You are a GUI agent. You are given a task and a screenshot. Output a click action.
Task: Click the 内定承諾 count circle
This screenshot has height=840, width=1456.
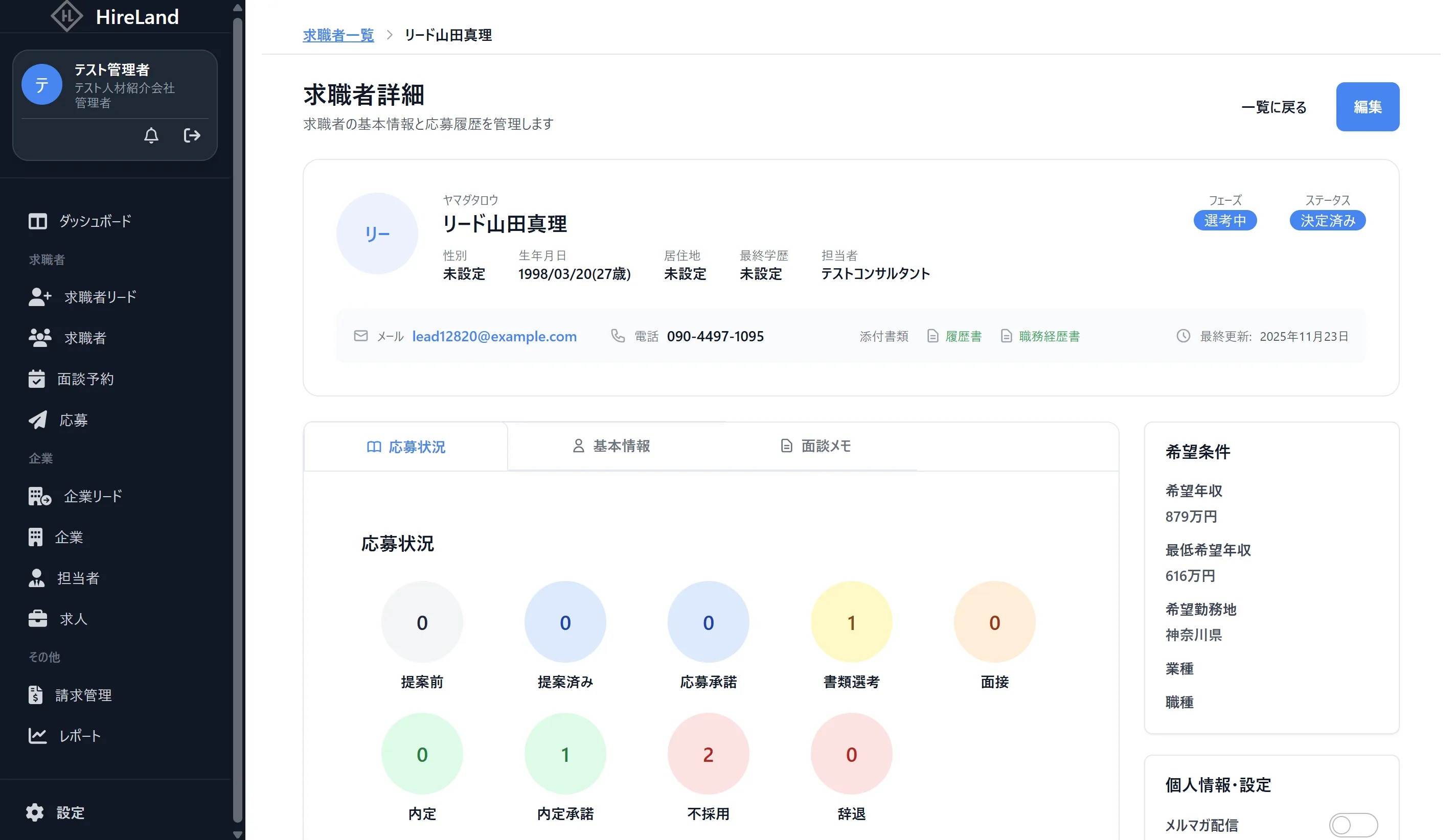[x=565, y=754]
